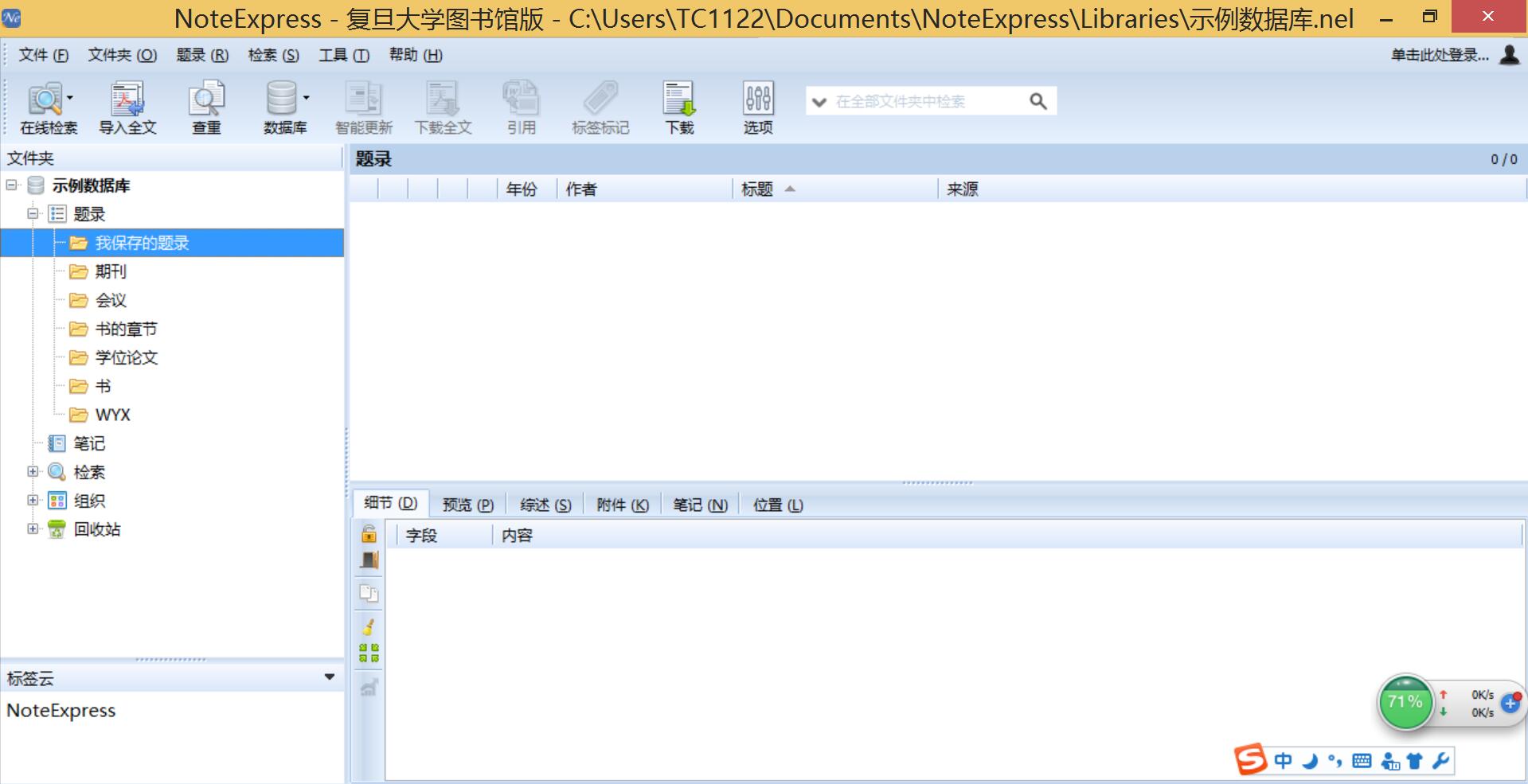Click the user login avatar icon

point(1510,55)
